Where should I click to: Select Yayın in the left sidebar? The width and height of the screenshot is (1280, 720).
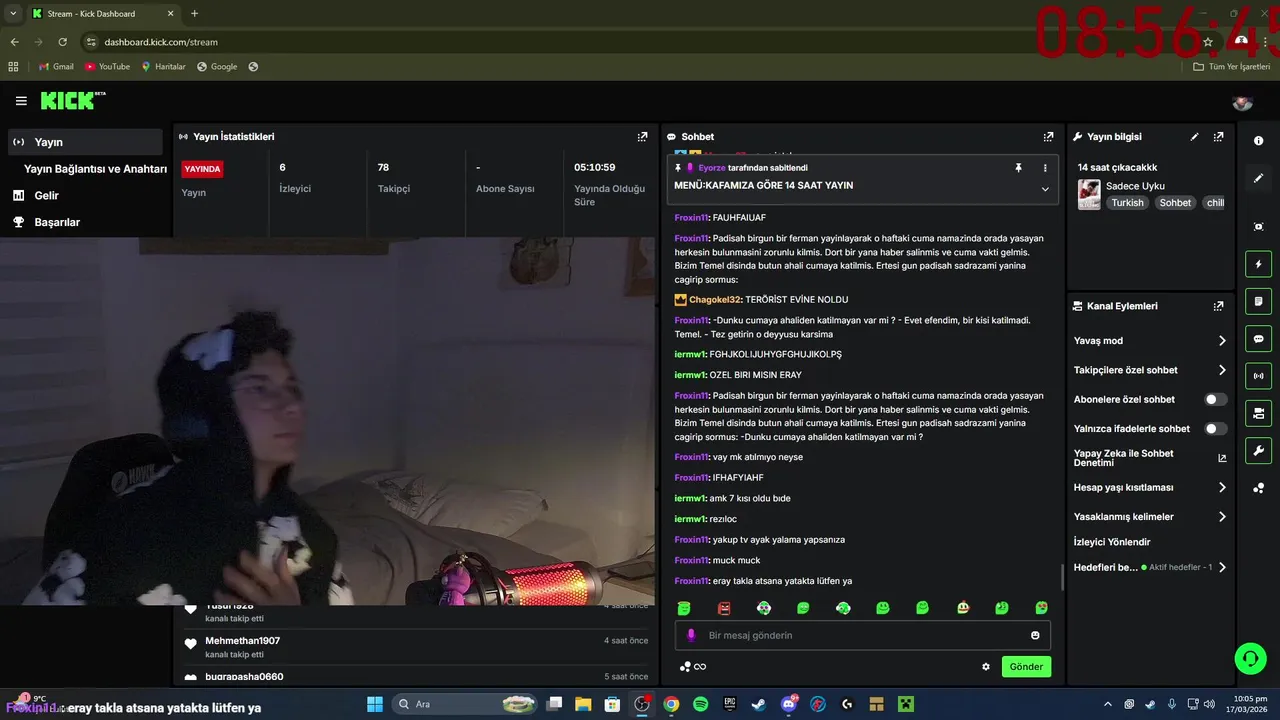84,142
